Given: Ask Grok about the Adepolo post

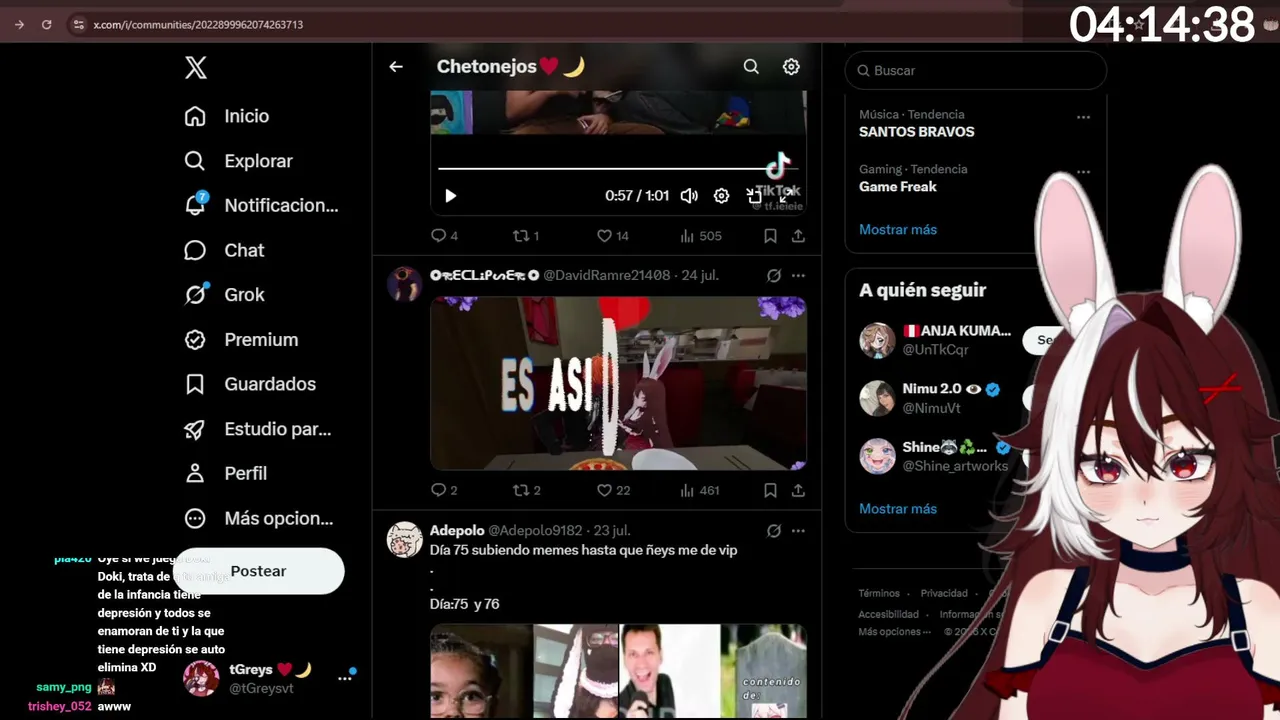Looking at the screenshot, I should coord(774,530).
